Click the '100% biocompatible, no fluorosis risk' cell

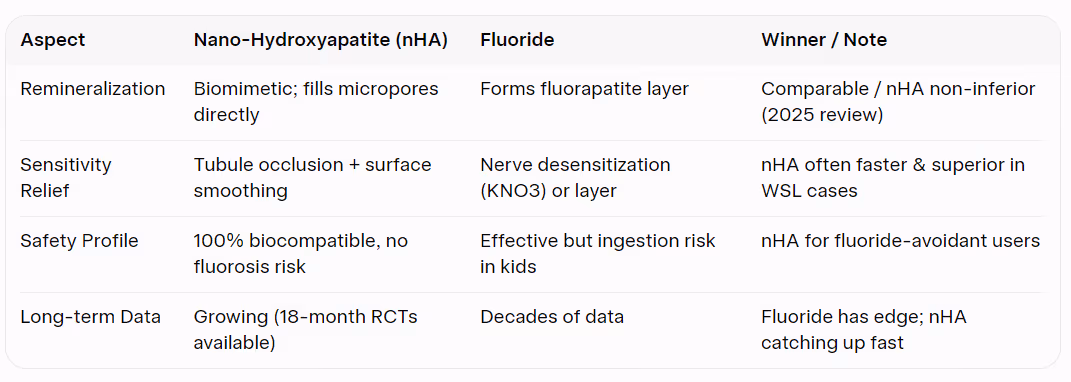(x=300, y=253)
